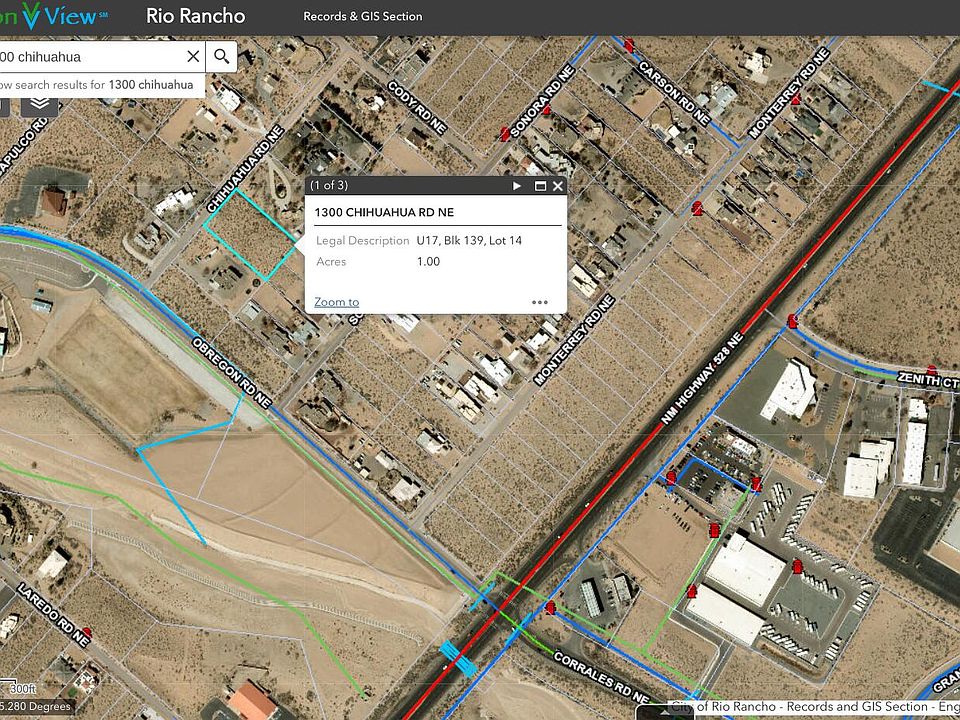
Task: Clear the search text with the X
Action: [x=193, y=56]
